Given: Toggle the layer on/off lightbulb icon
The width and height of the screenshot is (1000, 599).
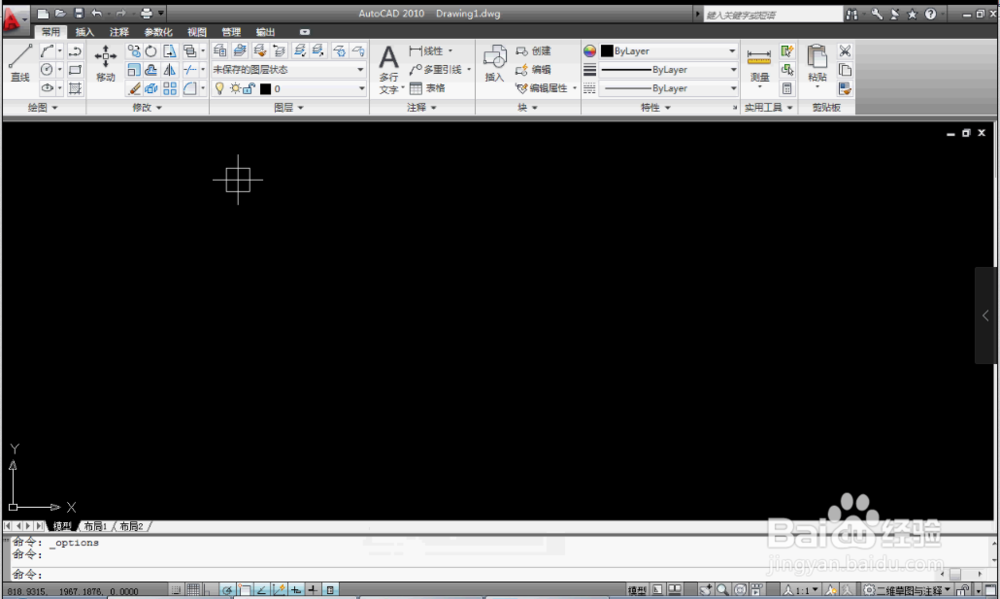Looking at the screenshot, I should (220, 88).
